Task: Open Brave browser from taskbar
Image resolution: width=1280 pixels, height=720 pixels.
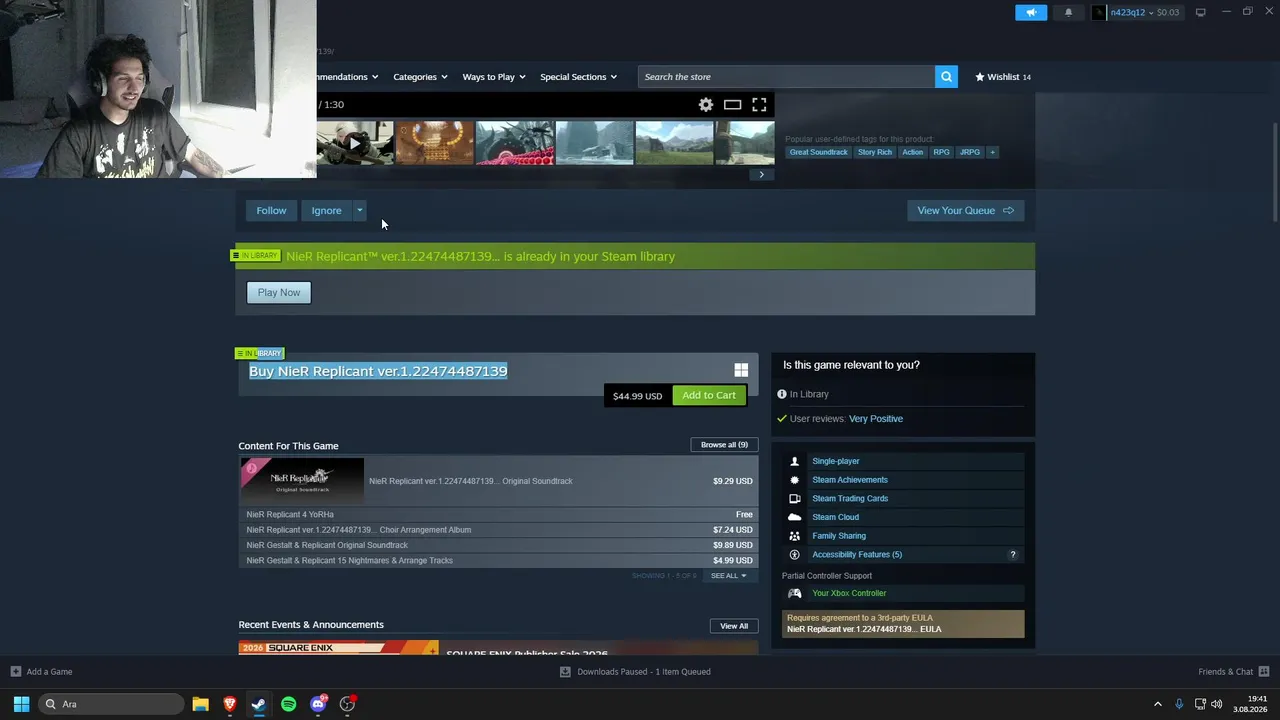Action: pos(229,704)
